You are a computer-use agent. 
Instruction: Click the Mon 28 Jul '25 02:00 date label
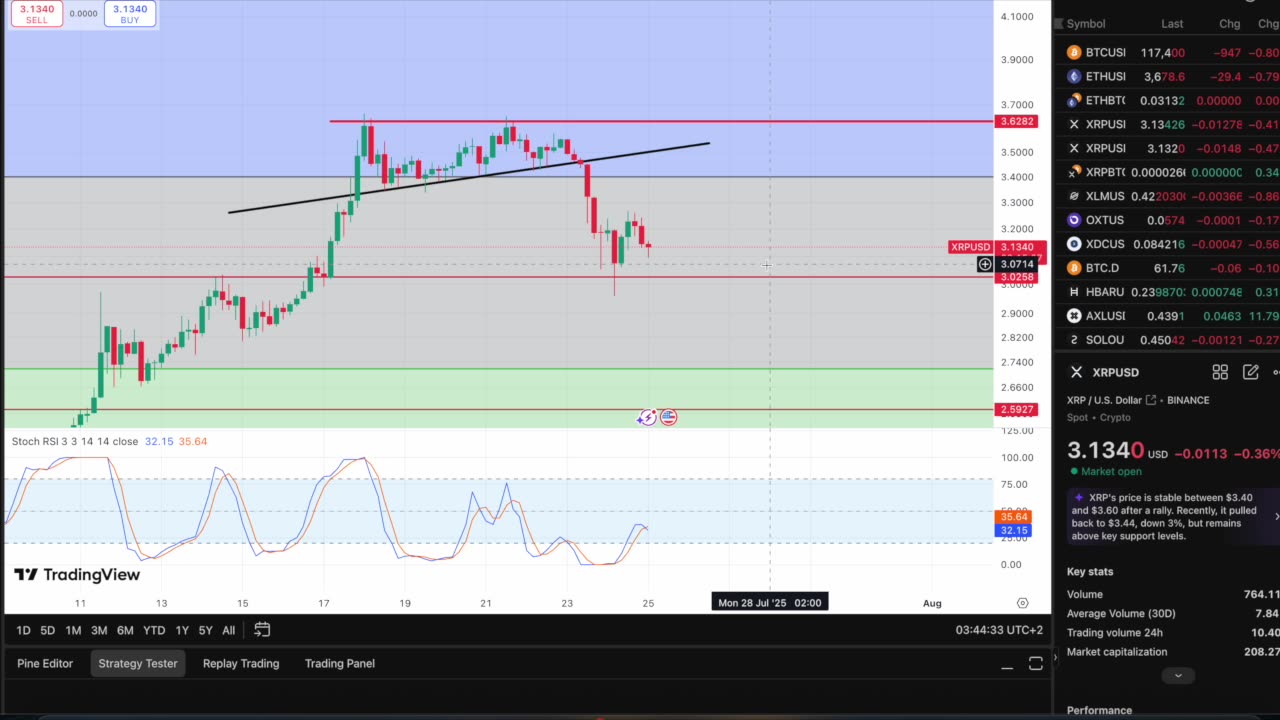click(x=769, y=603)
